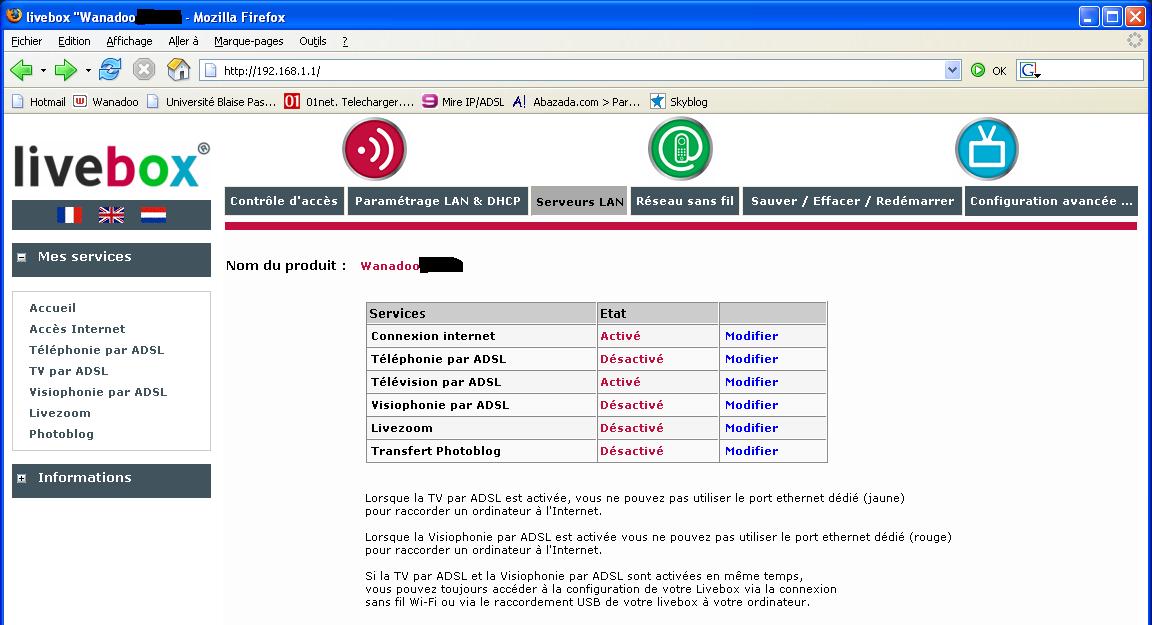
Task: Expand the Informations section
Action: 21,478
